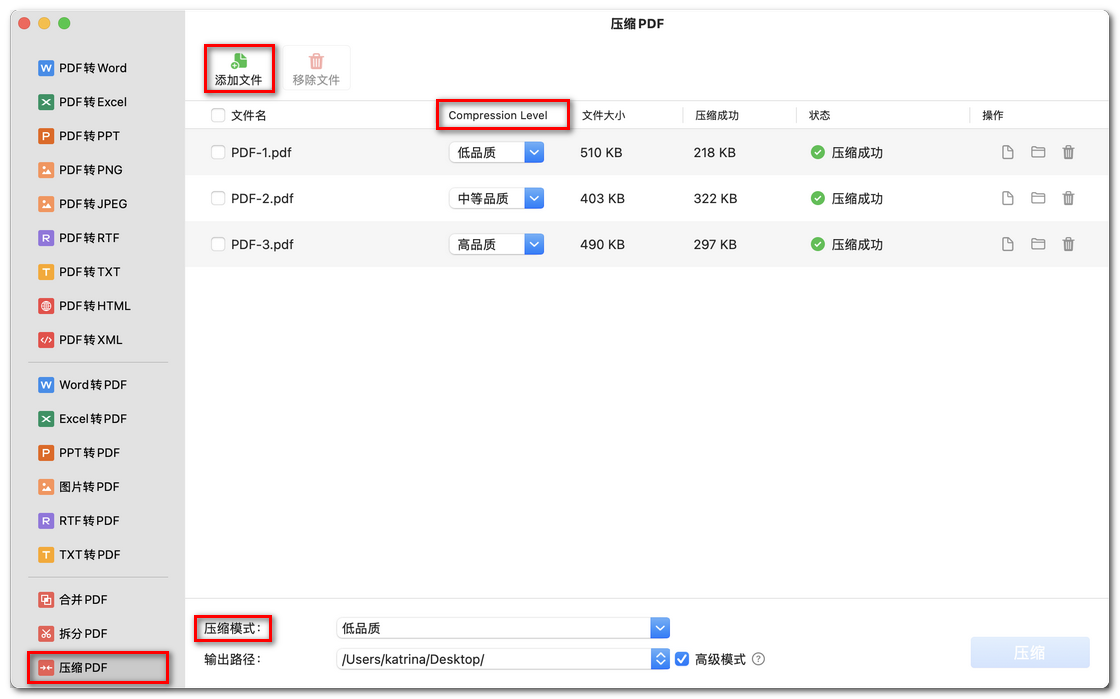Delete PDF-3.pdf using its trash icon

pos(1068,243)
